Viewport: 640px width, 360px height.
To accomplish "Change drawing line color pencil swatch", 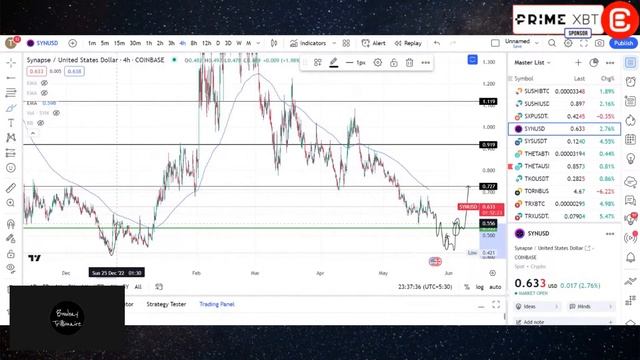I will (x=333, y=62).
